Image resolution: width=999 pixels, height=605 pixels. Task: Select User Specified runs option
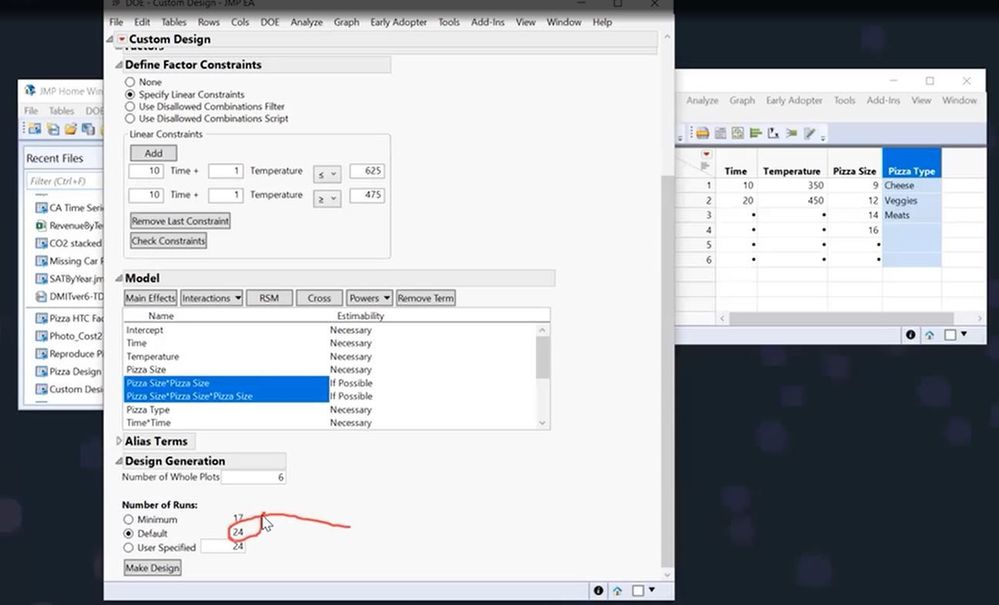point(129,547)
